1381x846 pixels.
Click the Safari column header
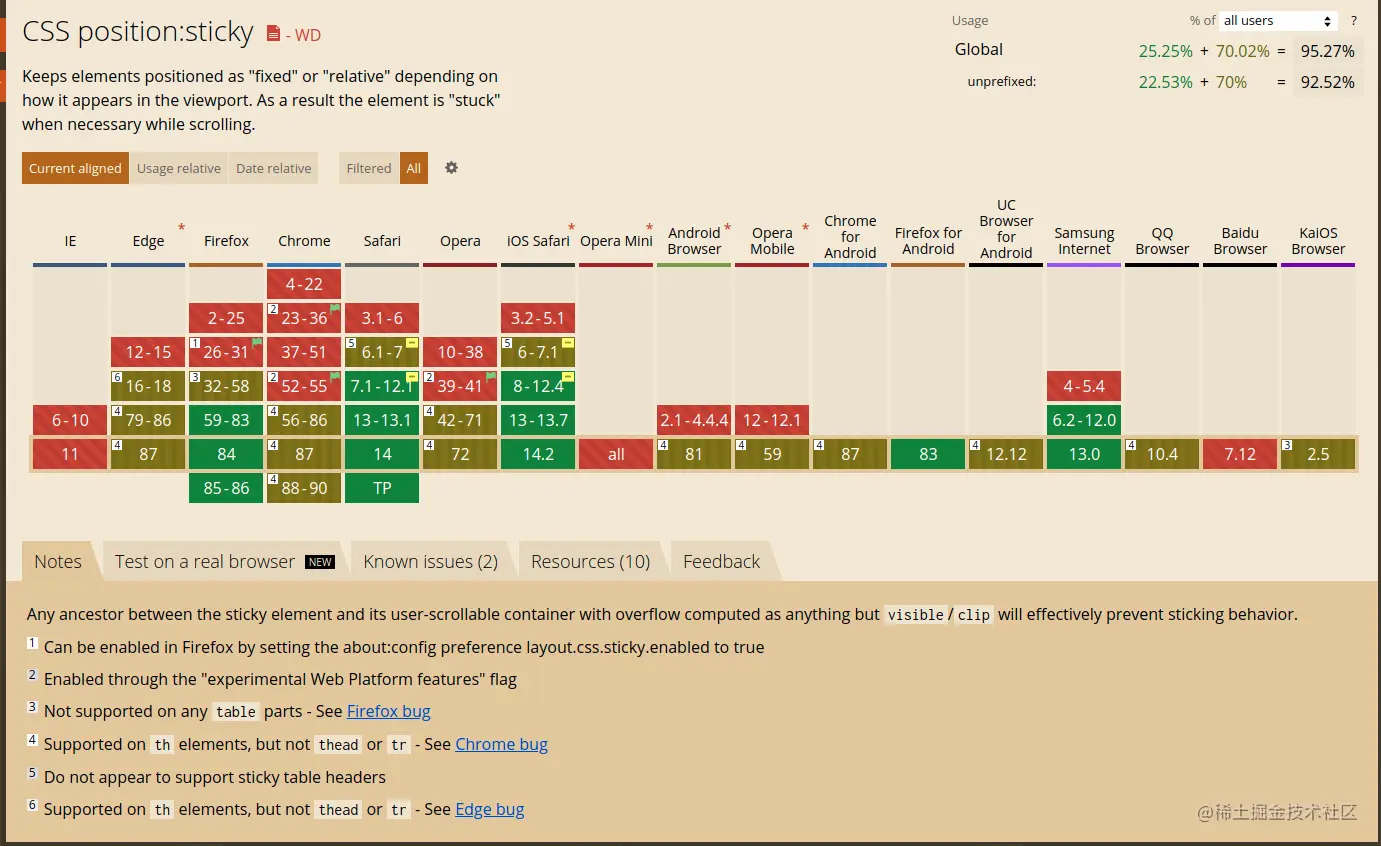tap(382, 241)
